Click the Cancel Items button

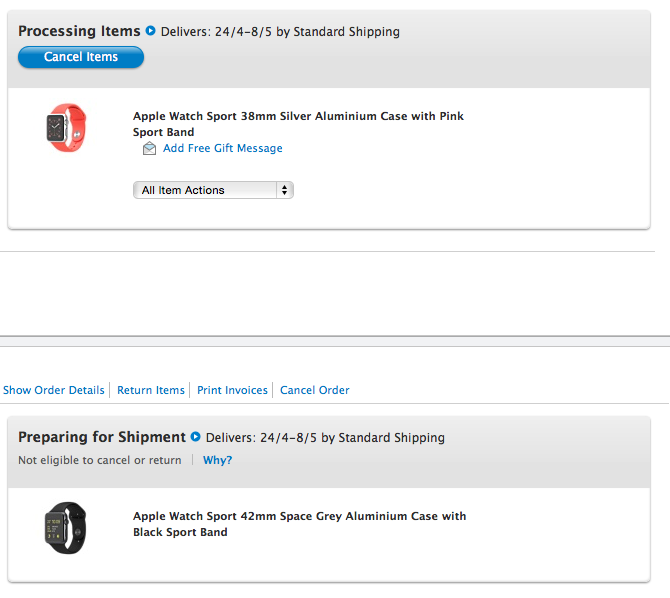(81, 57)
